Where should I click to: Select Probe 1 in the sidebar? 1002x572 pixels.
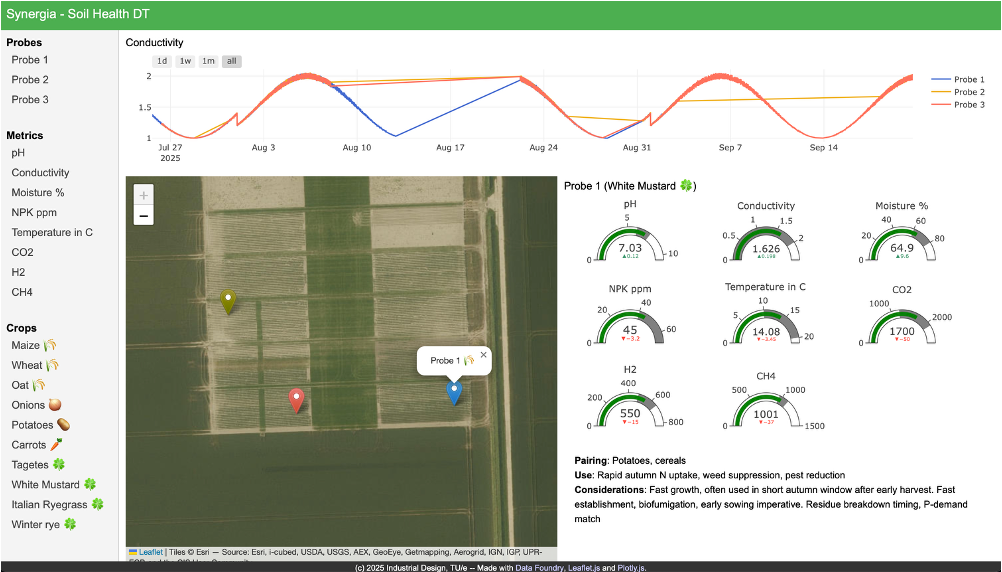[x=30, y=59]
